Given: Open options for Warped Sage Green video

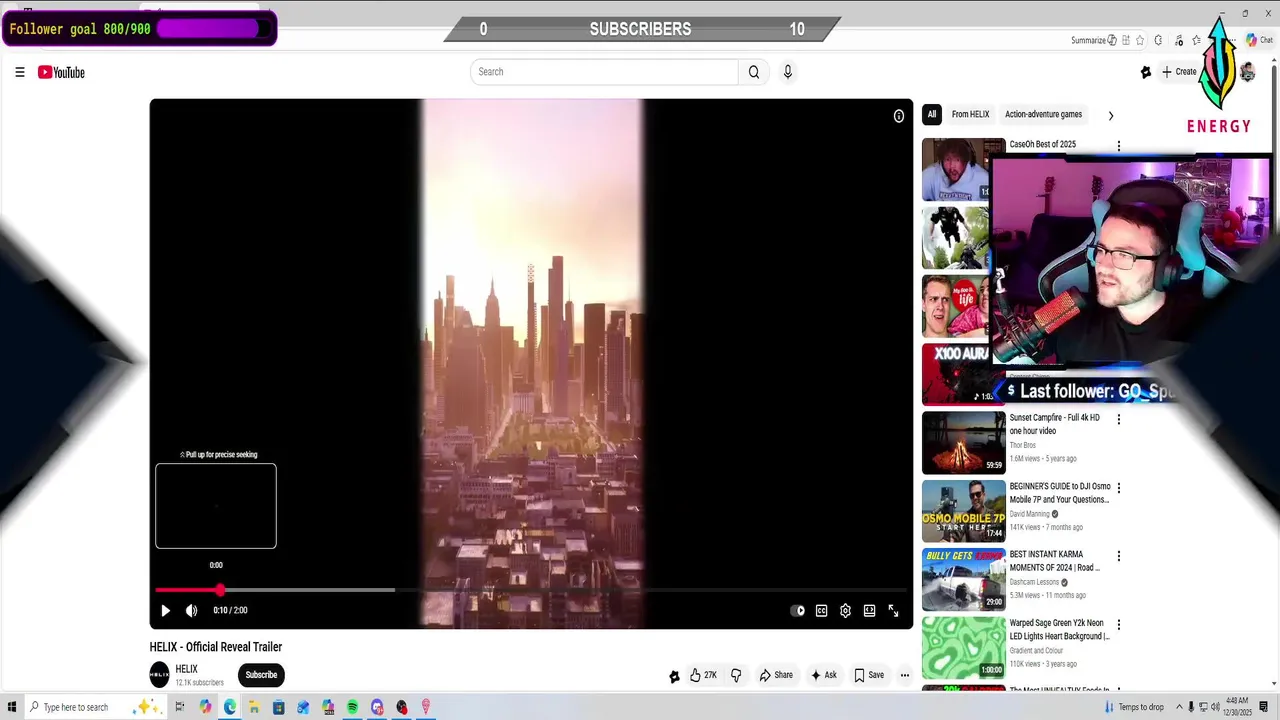Looking at the screenshot, I should click(x=1119, y=625).
